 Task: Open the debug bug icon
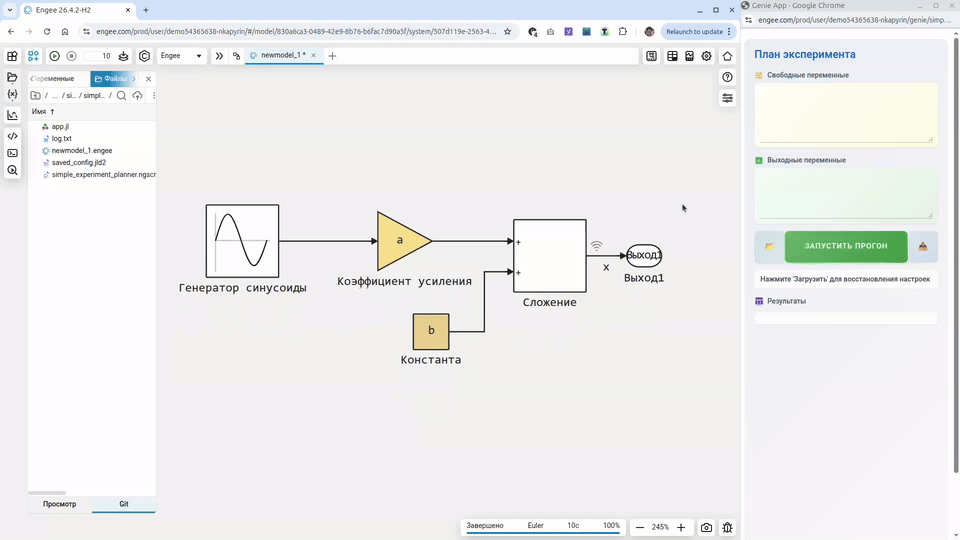coord(727,527)
